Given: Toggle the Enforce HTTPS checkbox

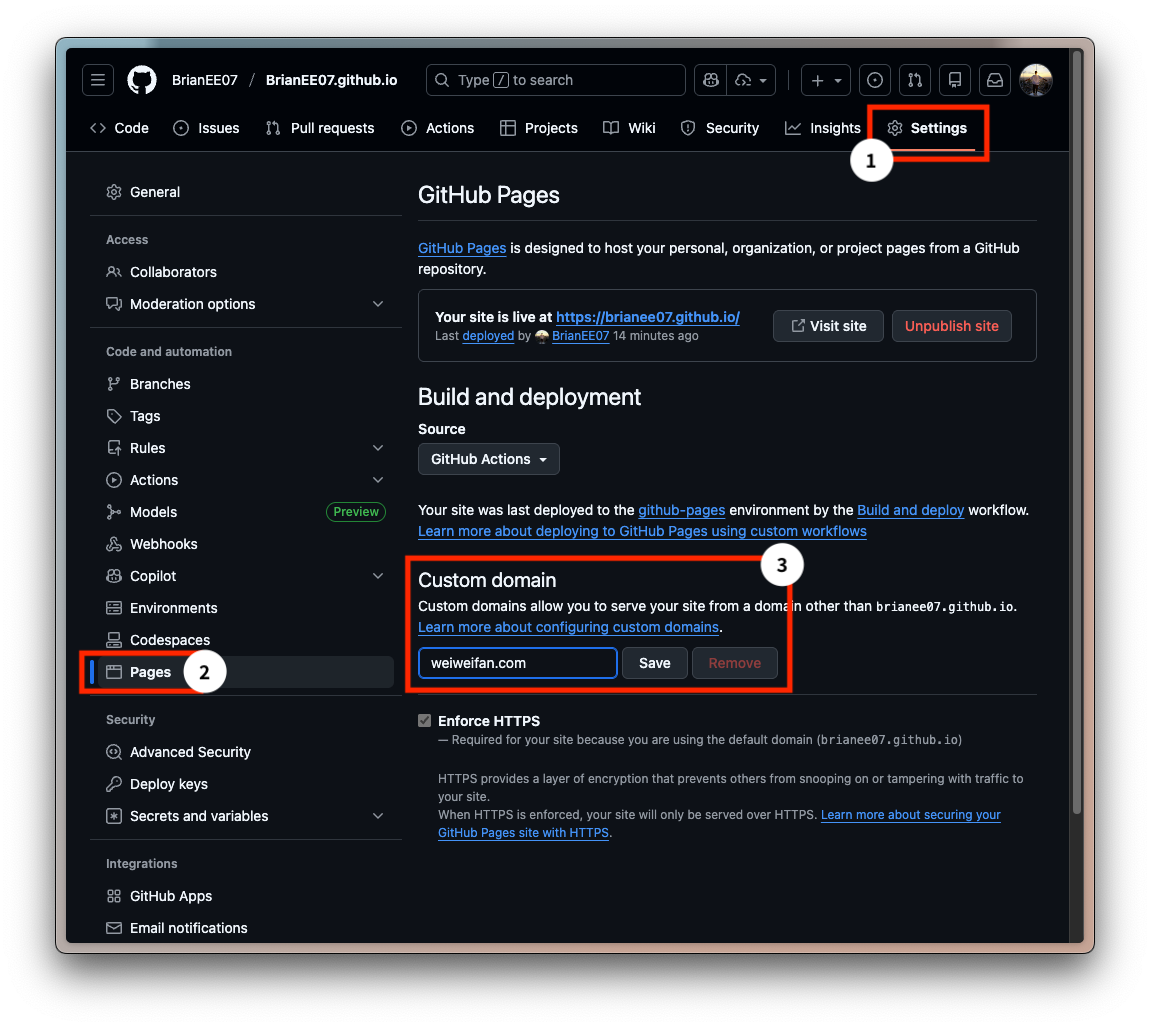Looking at the screenshot, I should point(425,721).
